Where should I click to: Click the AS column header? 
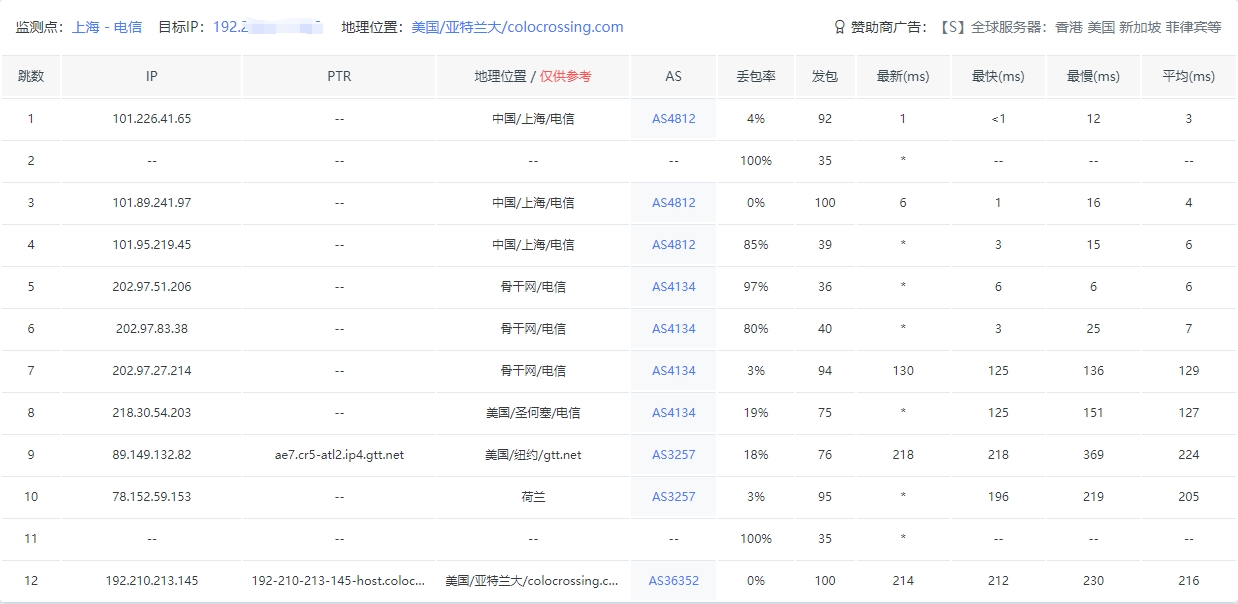pos(673,76)
